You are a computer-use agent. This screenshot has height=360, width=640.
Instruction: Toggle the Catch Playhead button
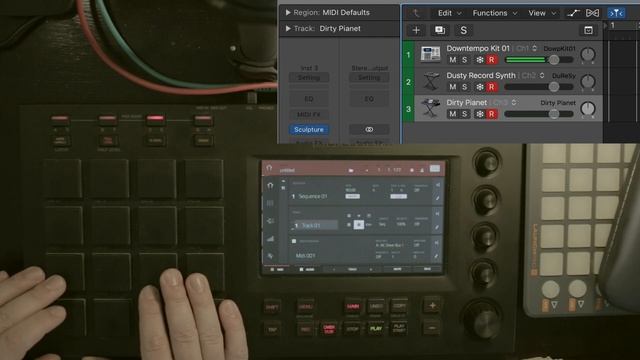pyautogui.click(x=616, y=13)
